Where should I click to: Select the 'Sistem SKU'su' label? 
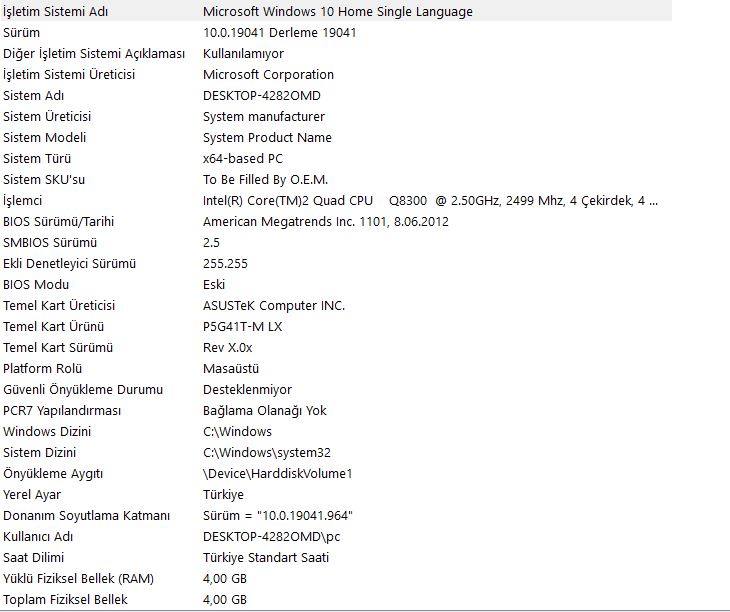(44, 180)
